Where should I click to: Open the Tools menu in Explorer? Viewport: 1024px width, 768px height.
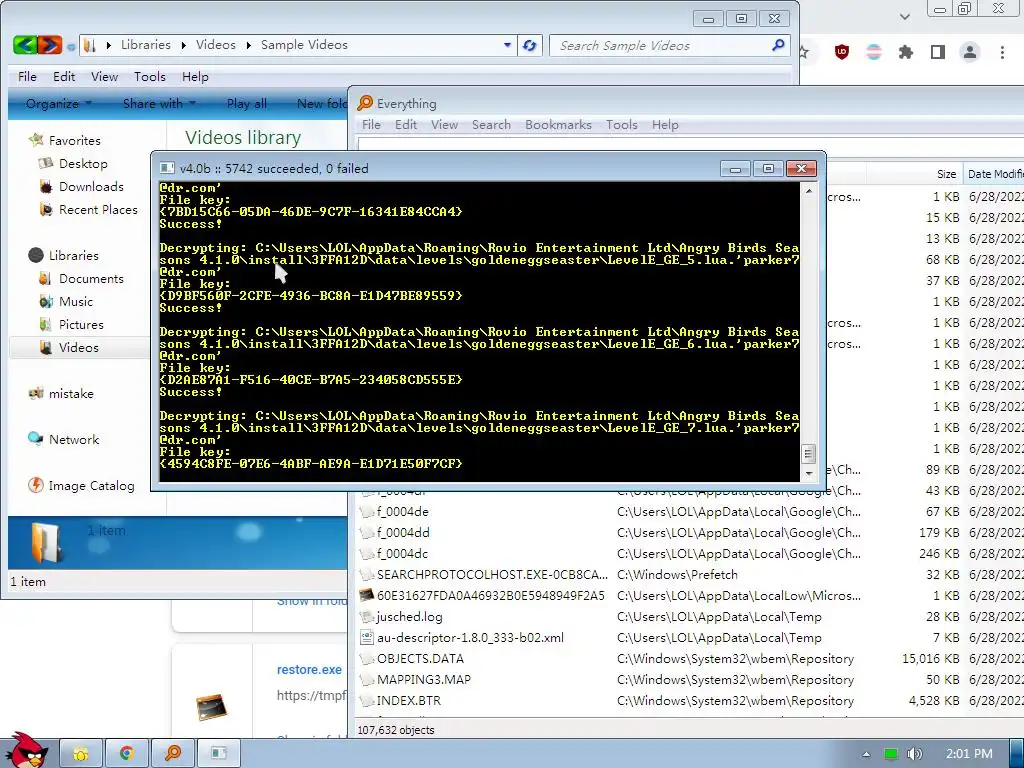150,76
